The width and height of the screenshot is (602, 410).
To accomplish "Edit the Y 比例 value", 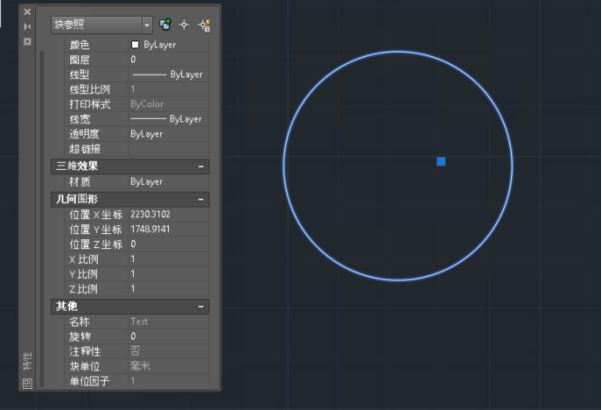I will coord(169,274).
